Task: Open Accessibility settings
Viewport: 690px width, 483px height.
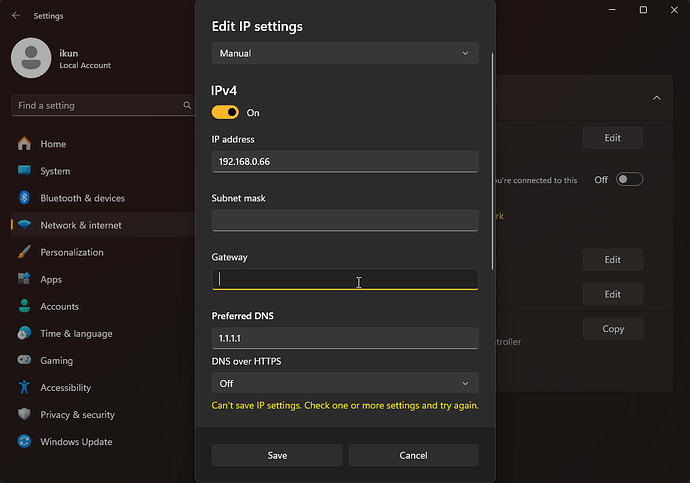Action: point(103,388)
